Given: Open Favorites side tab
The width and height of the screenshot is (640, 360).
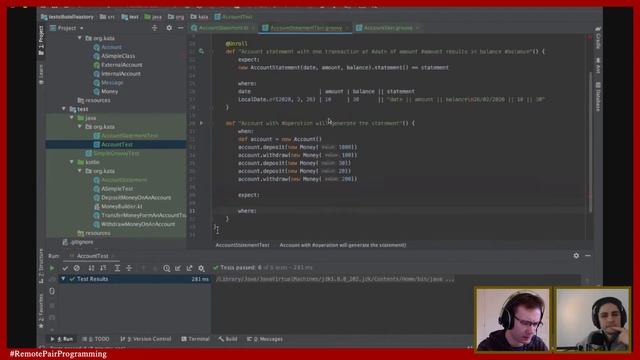Looking at the screenshot, I should (x=41, y=311).
